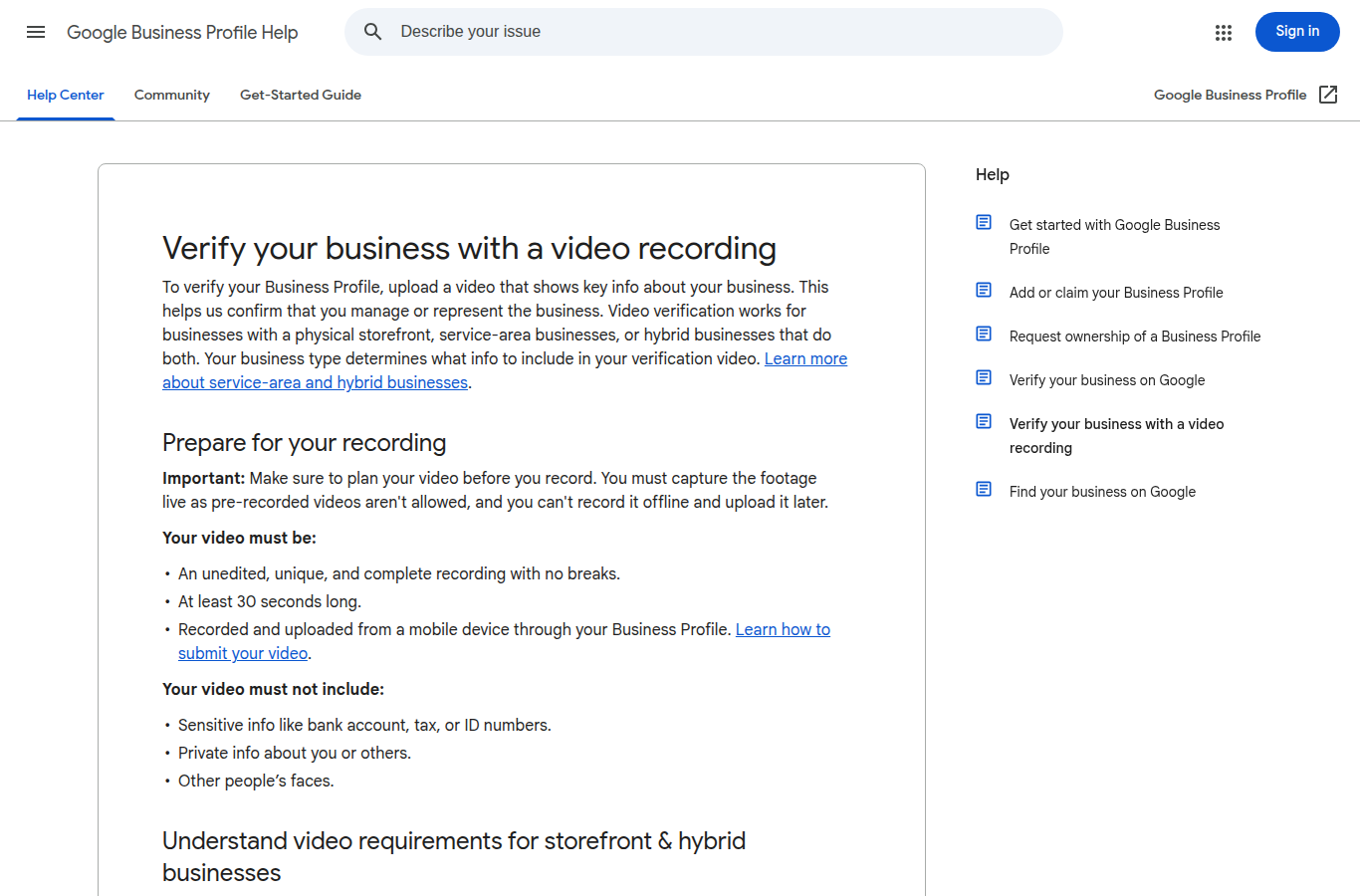Viewport: 1360px width, 896px height.
Task: Click Understand video requirements for storefront heading
Action: (454, 856)
